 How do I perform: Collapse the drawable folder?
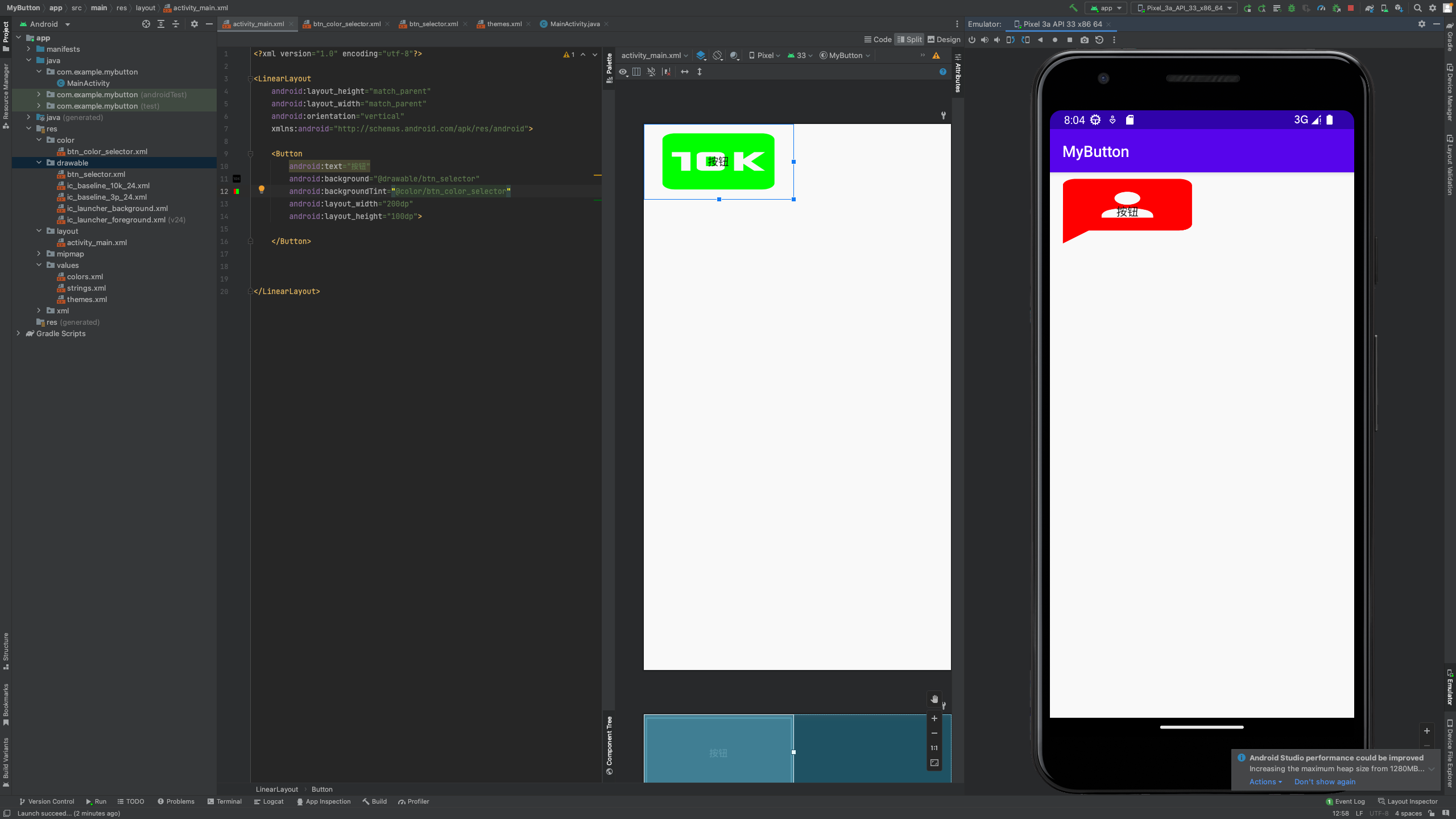(x=39, y=163)
